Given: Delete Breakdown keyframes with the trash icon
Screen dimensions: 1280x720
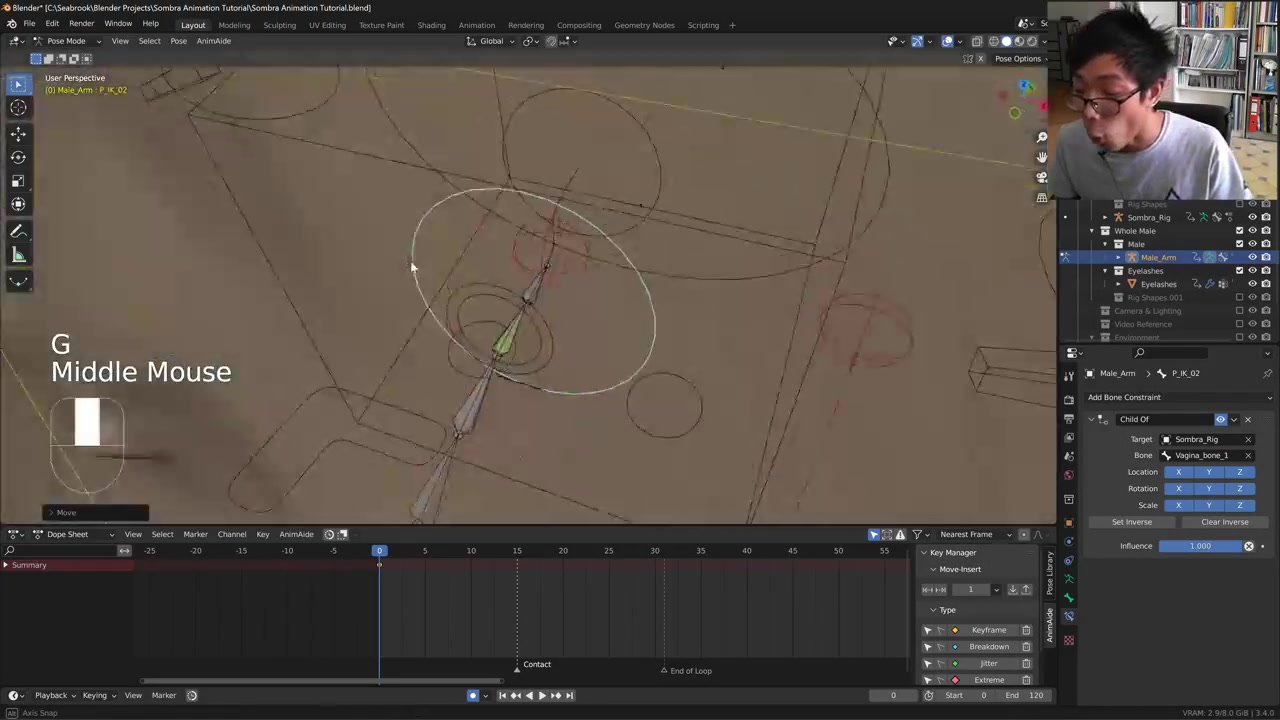Looking at the screenshot, I should [1026, 647].
